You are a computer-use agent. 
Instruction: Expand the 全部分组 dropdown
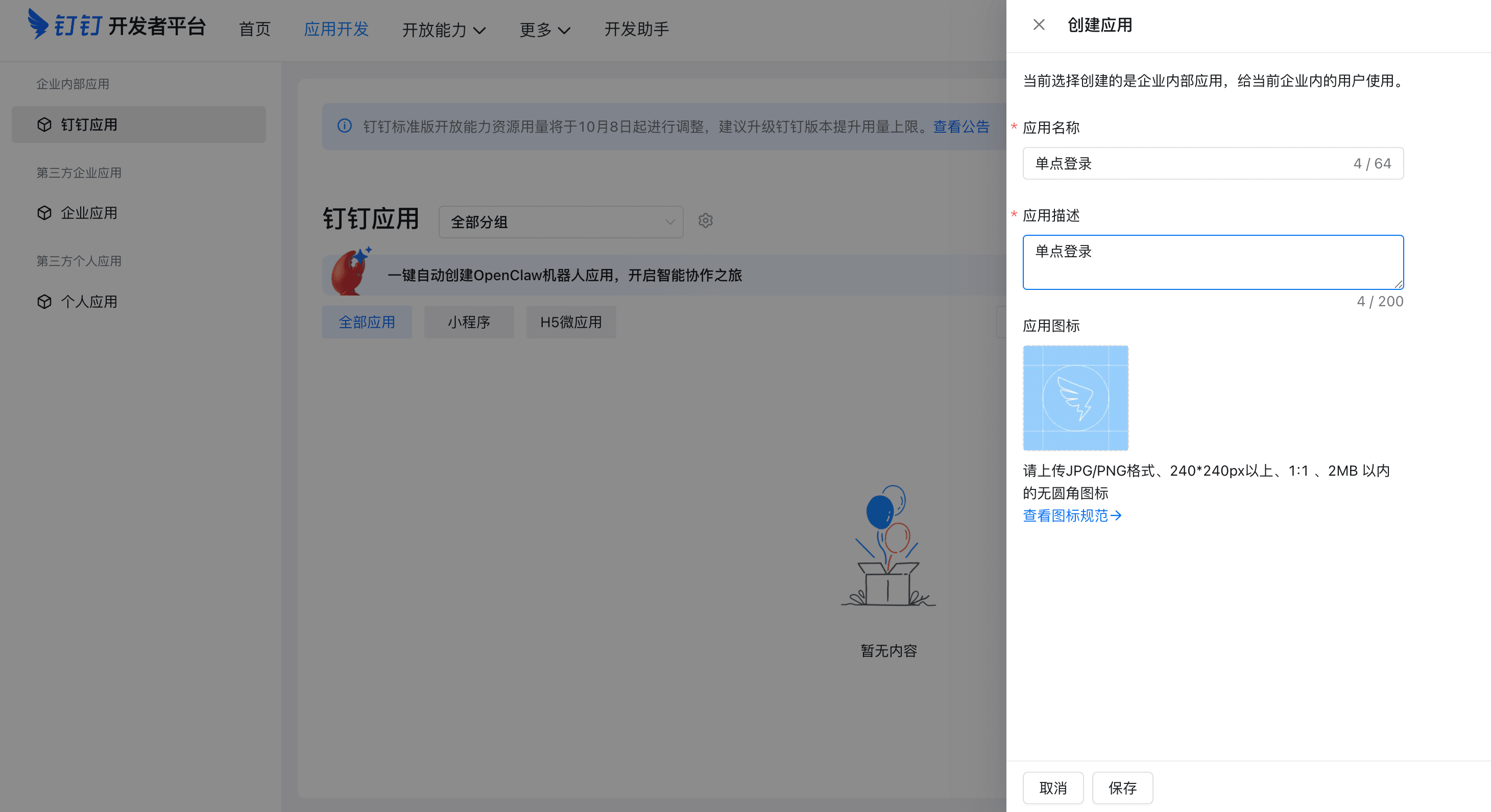(560, 222)
